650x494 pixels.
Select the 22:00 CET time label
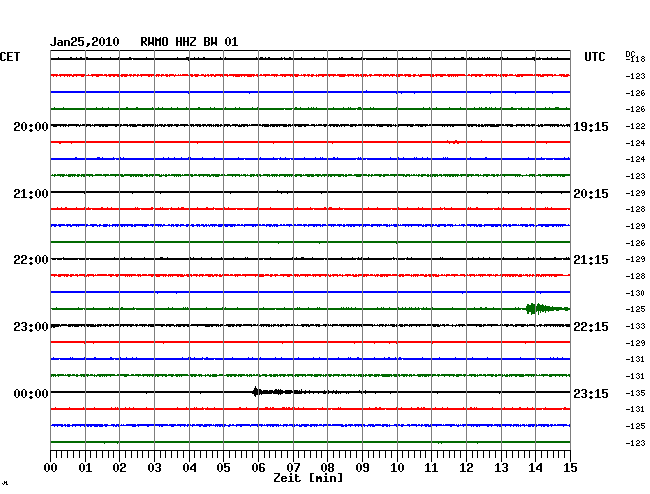pos(31,260)
